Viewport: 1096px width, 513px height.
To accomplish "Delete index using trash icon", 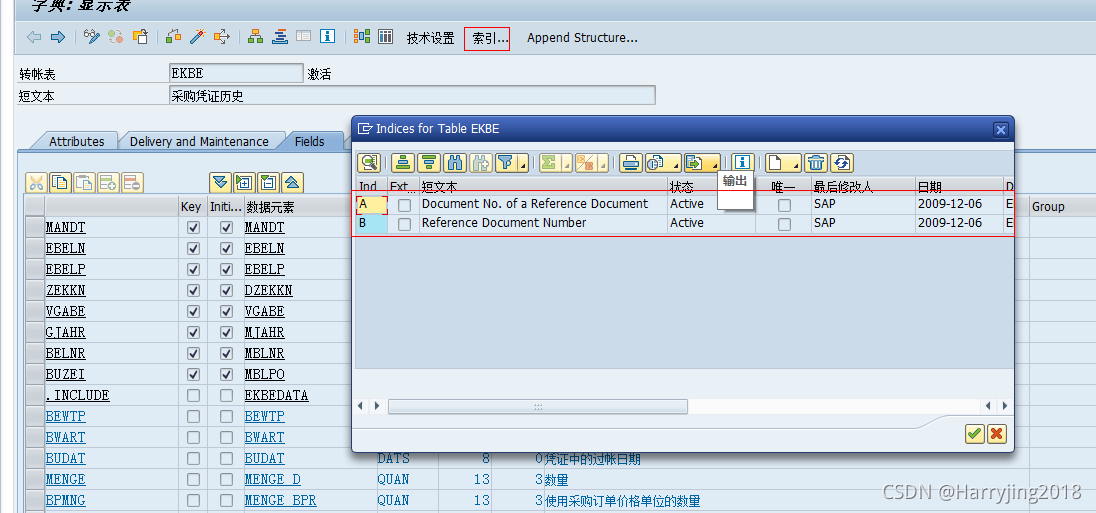I will pos(816,163).
